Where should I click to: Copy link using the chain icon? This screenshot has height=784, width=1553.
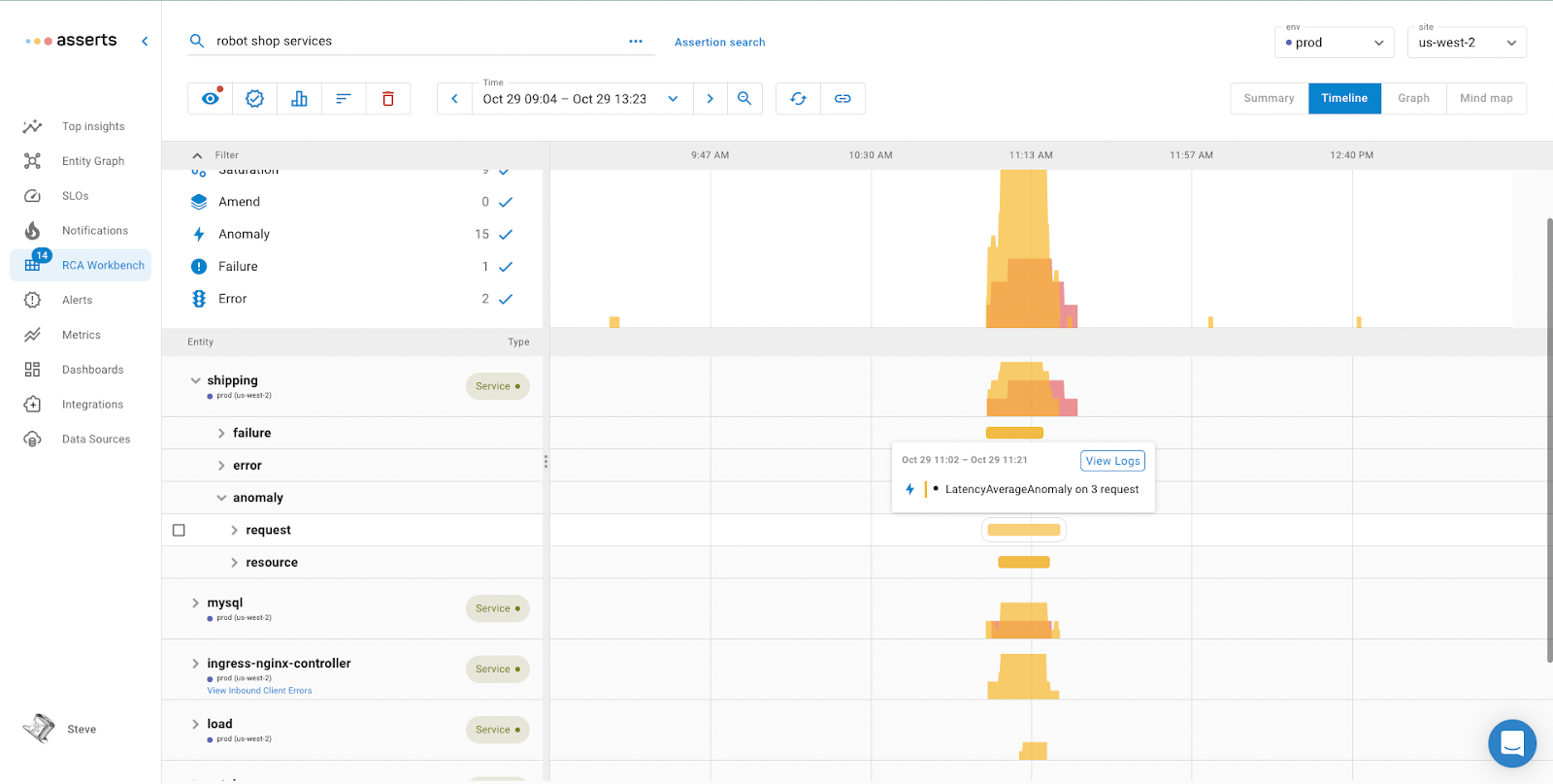[x=843, y=99]
